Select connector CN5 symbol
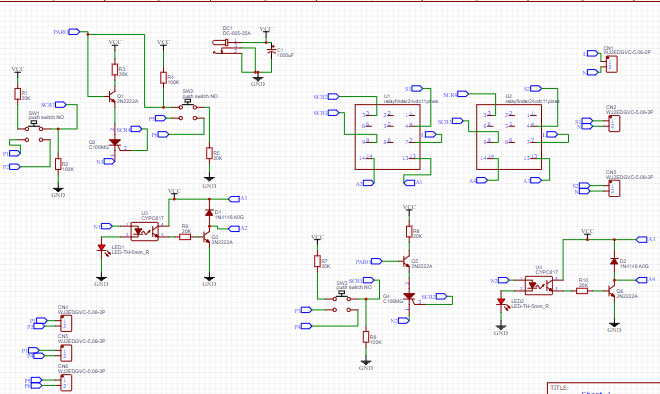This screenshot has width=660, height=394. click(66, 353)
